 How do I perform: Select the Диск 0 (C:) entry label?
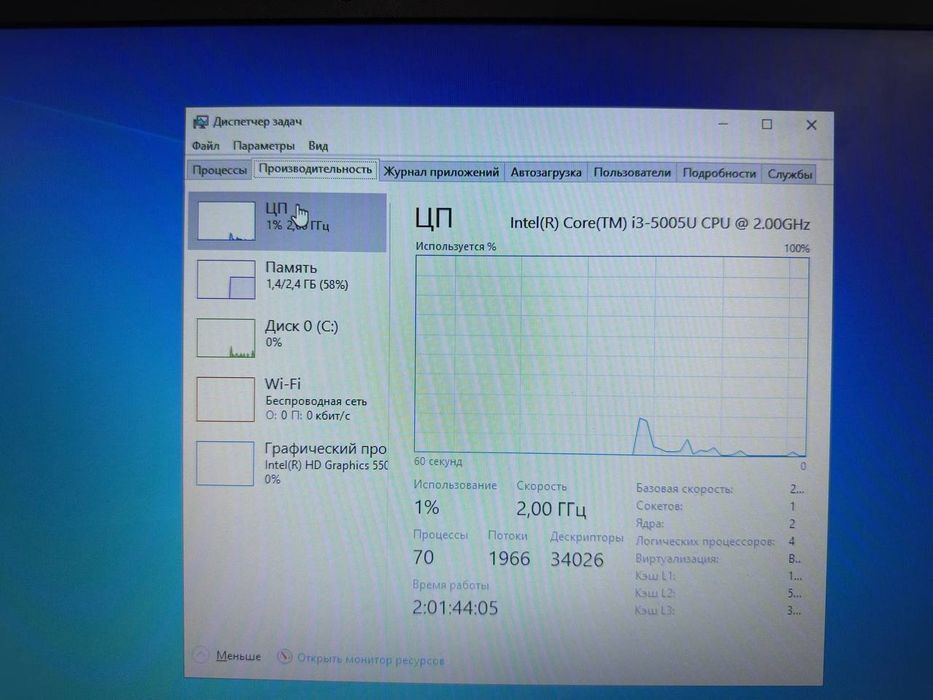pos(302,326)
